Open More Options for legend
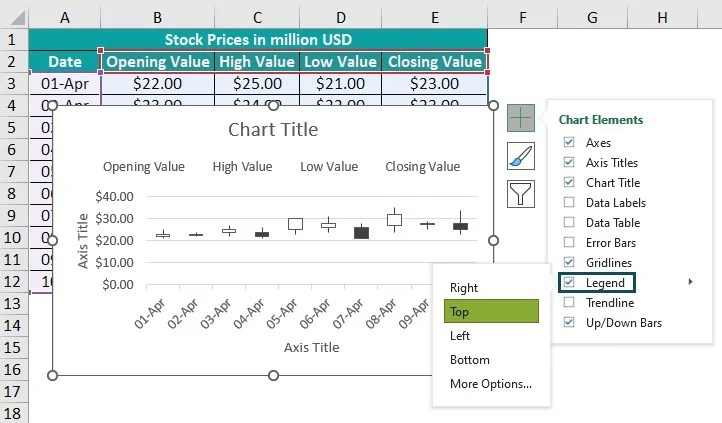 (x=491, y=383)
